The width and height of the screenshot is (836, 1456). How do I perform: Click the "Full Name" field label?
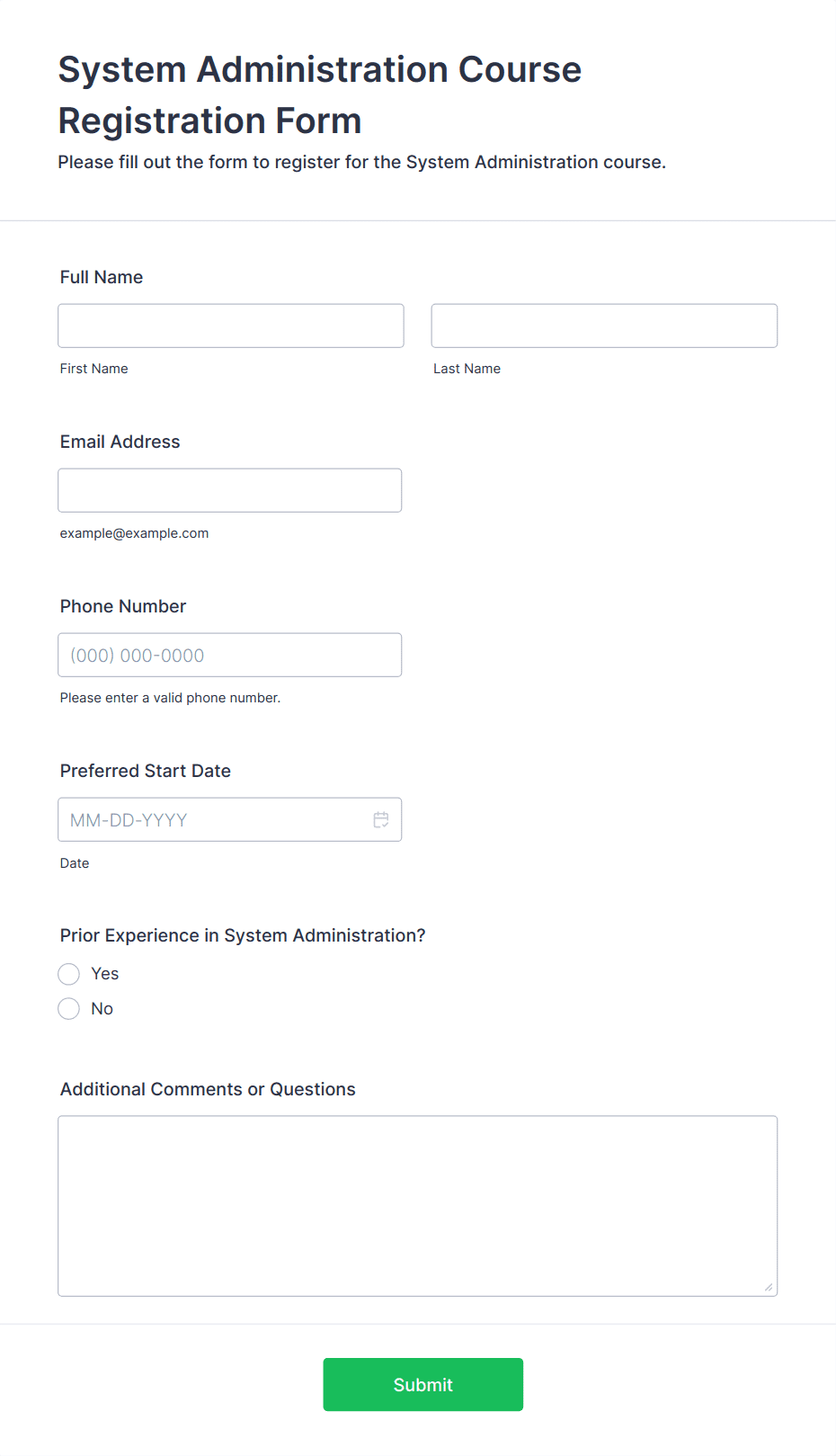(x=102, y=277)
